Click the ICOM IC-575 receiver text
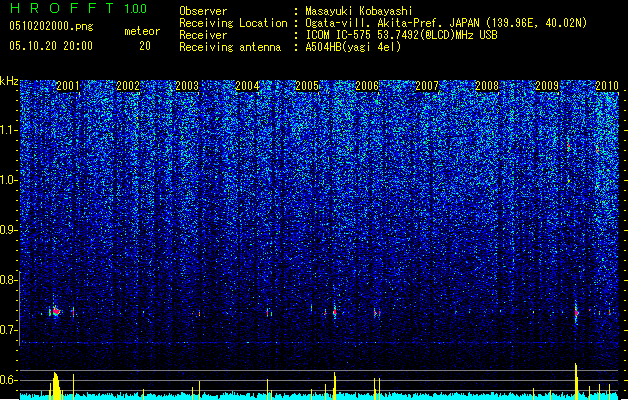This screenshot has width=629, height=400. (401, 35)
